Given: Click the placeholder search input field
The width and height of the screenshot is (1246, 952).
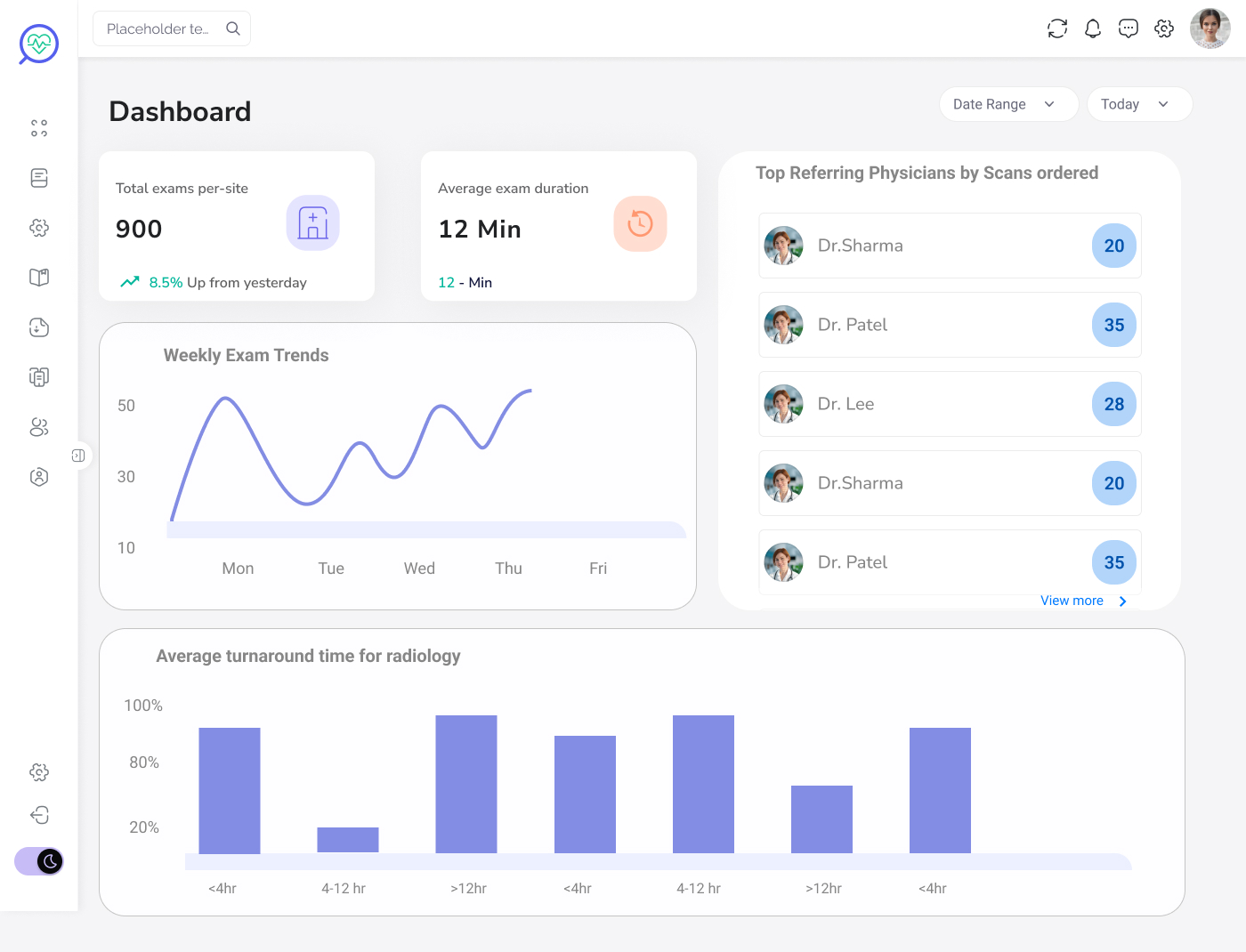Looking at the screenshot, I should pos(160,28).
